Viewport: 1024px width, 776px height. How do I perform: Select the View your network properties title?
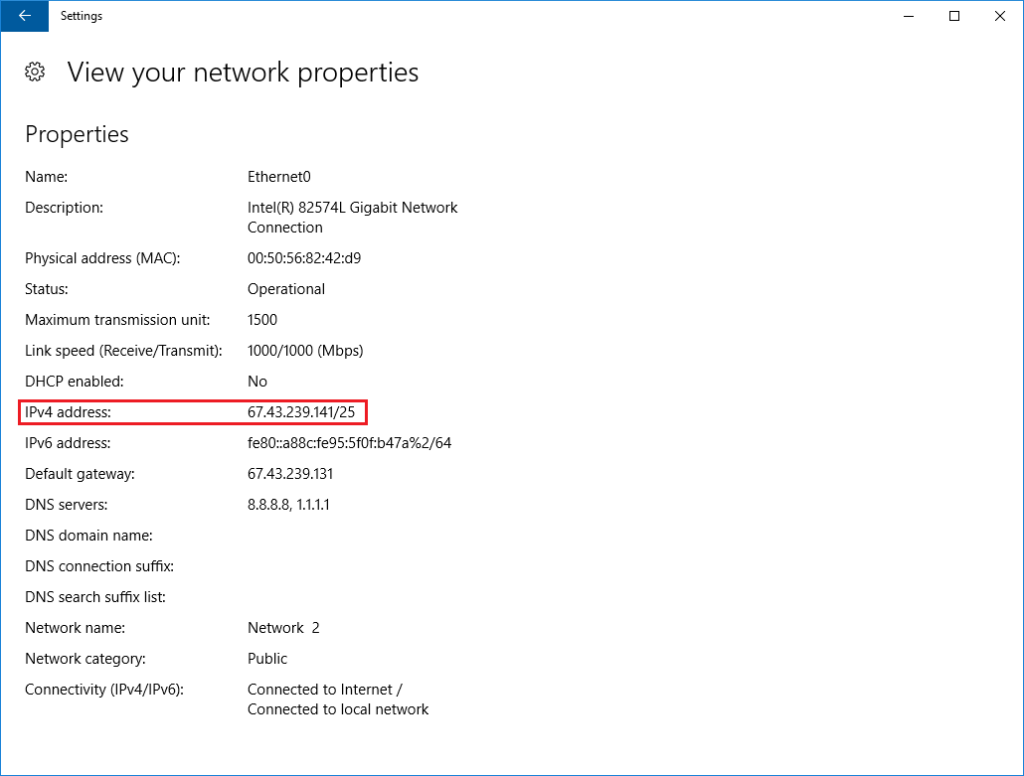(x=242, y=72)
